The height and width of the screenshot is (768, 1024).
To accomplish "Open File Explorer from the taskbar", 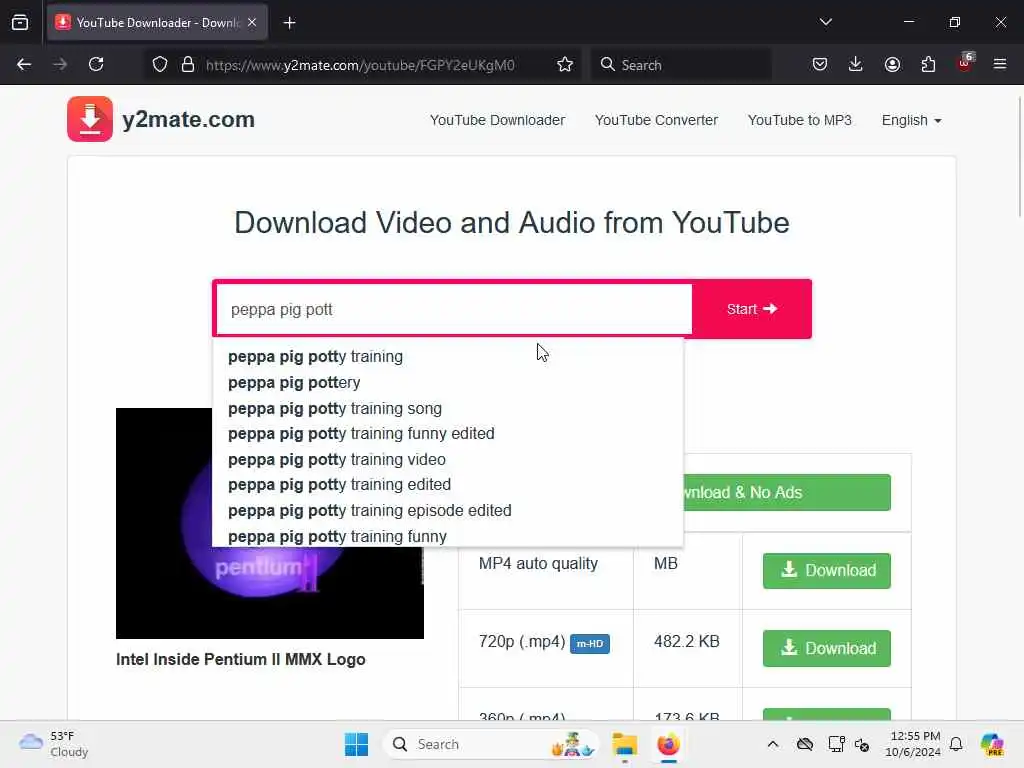I will click(x=624, y=744).
